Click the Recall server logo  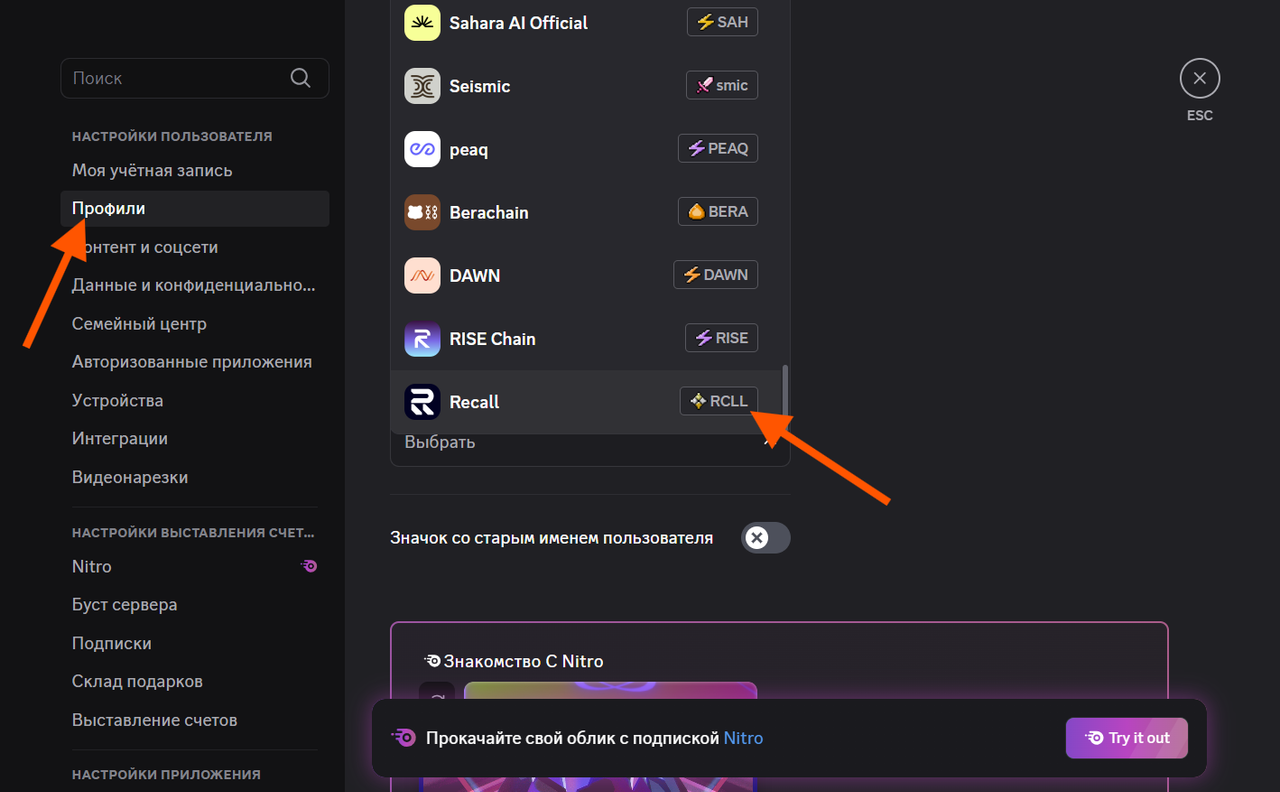tap(422, 401)
